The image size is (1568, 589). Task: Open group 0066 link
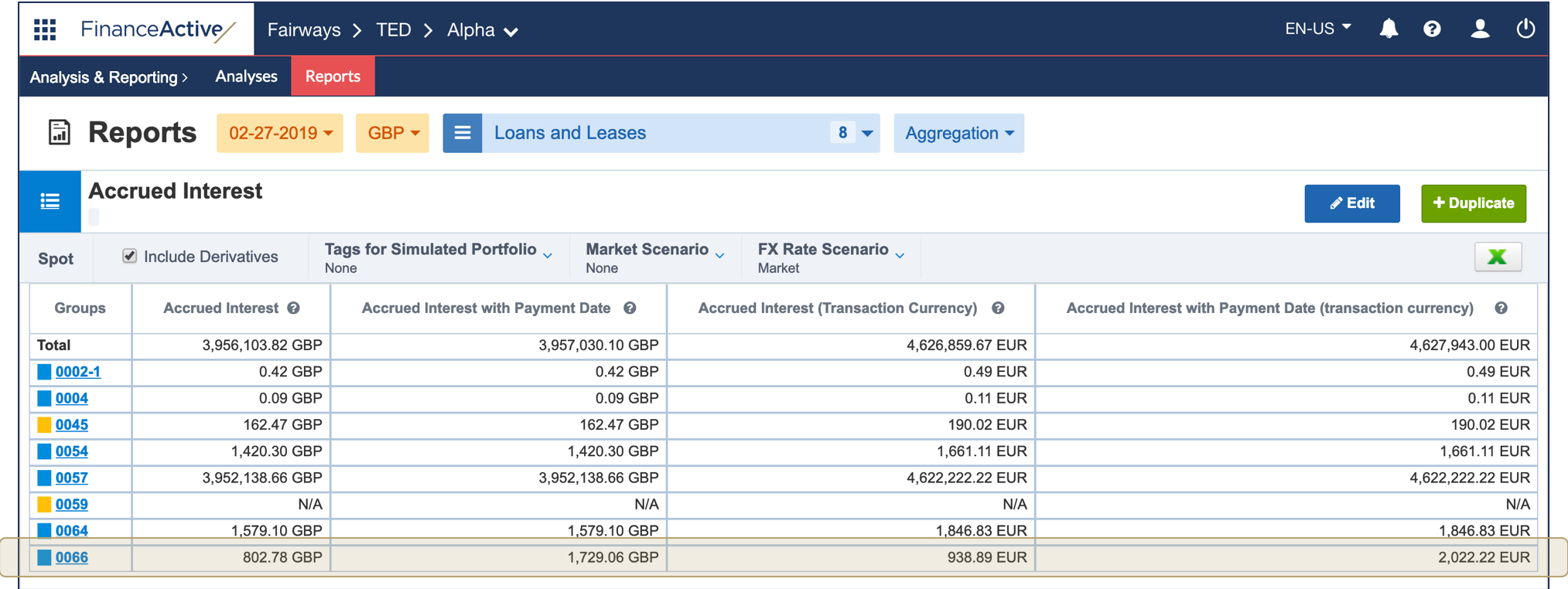click(x=72, y=557)
